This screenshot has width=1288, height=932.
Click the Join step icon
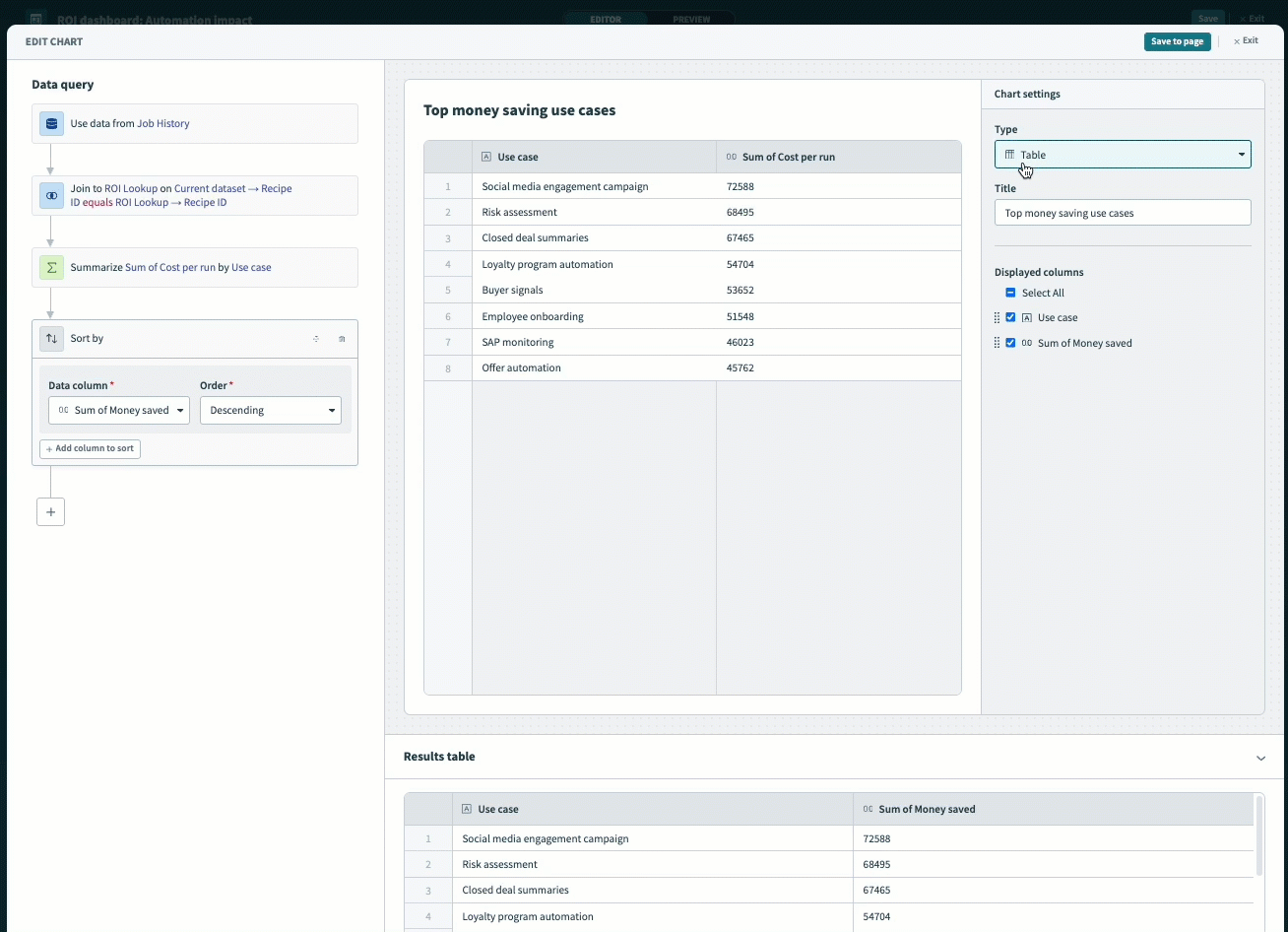coord(51,195)
